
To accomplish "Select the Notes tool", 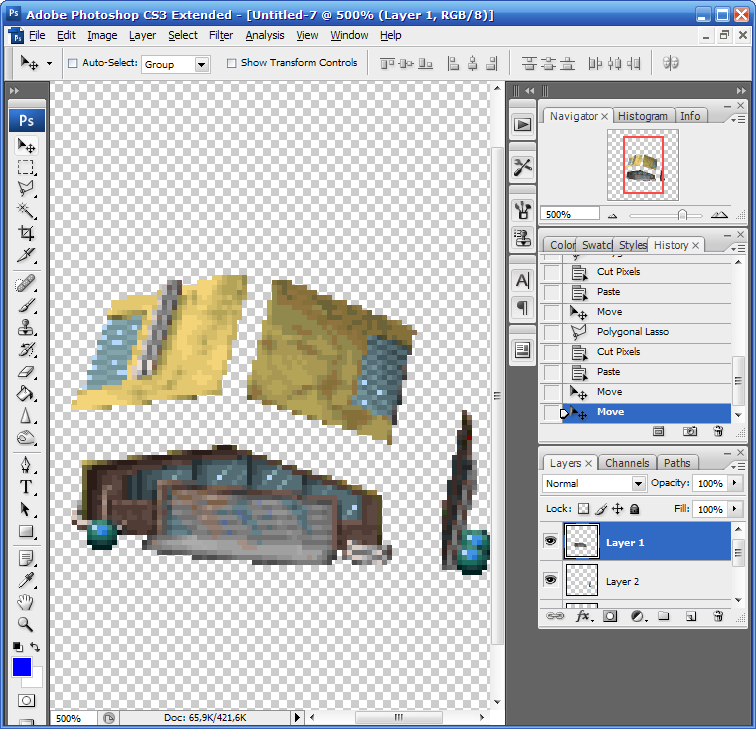I will tap(26, 559).
